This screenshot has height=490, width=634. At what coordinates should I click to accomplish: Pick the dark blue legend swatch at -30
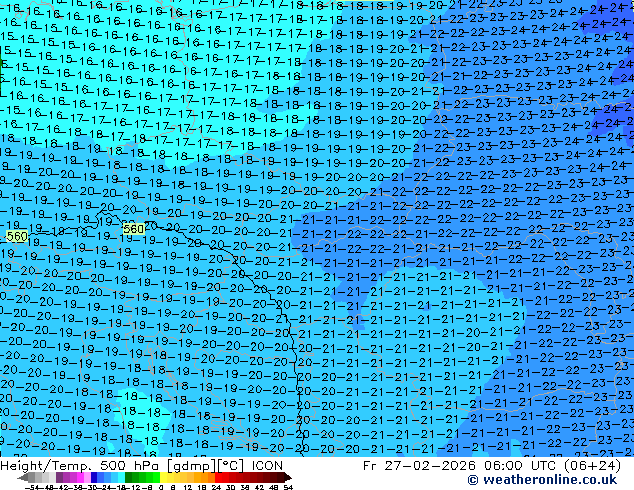(94, 477)
